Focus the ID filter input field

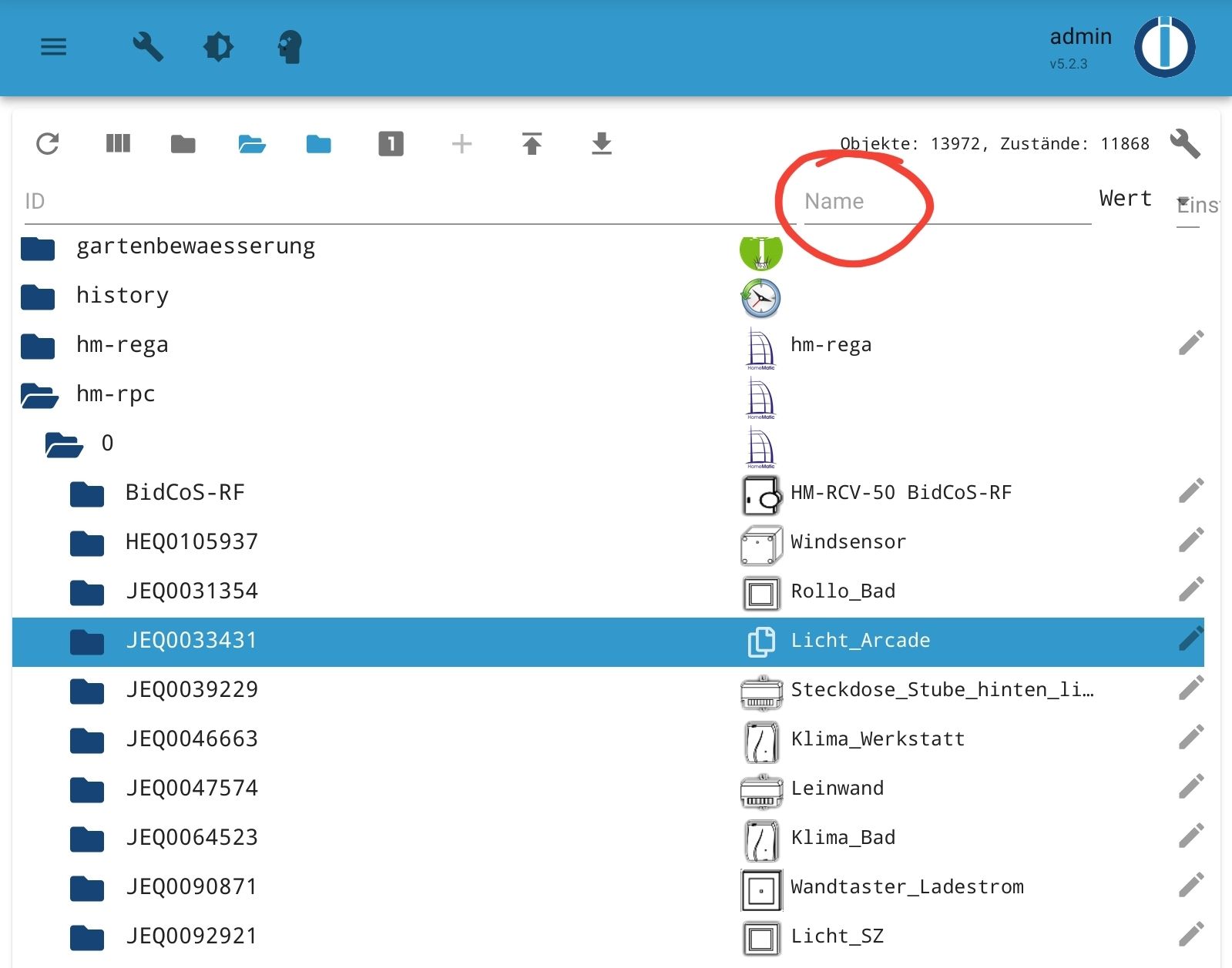408,202
